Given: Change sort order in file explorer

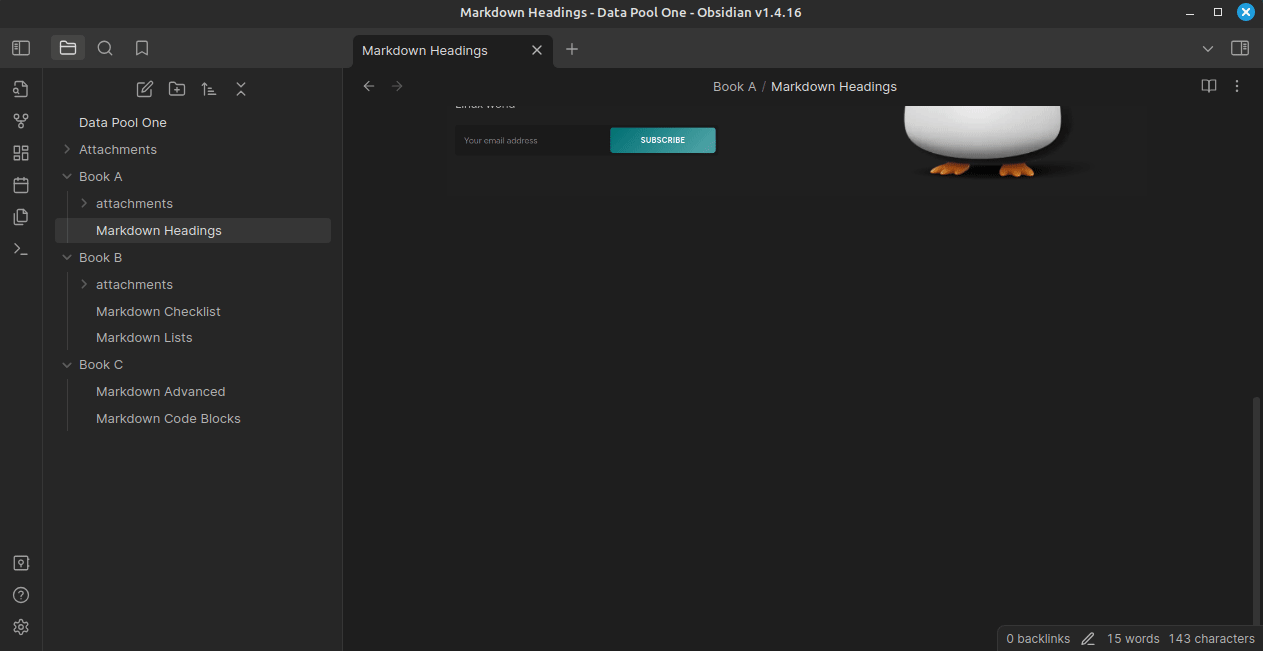Looking at the screenshot, I should (x=209, y=89).
